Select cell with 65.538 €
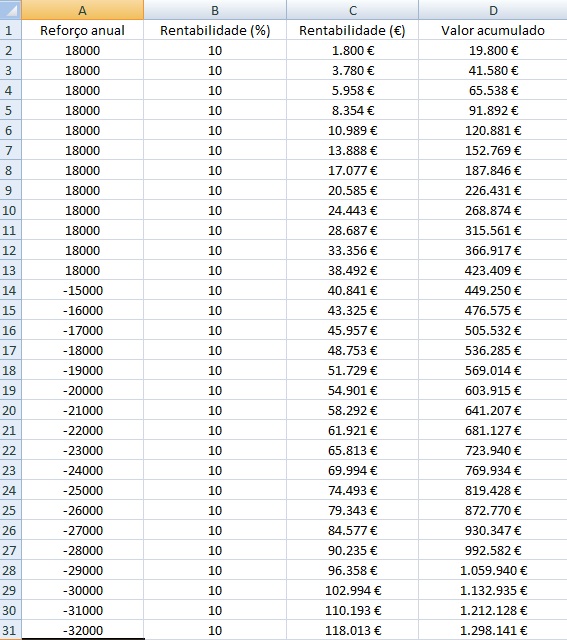 tap(493, 90)
